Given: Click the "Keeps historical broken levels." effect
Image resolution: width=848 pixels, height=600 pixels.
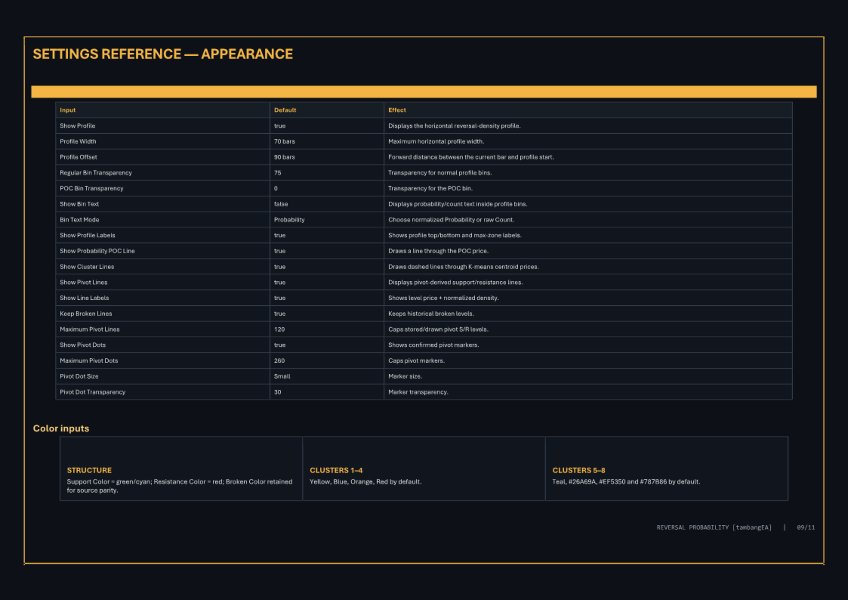Looking at the screenshot, I should pos(431,314).
